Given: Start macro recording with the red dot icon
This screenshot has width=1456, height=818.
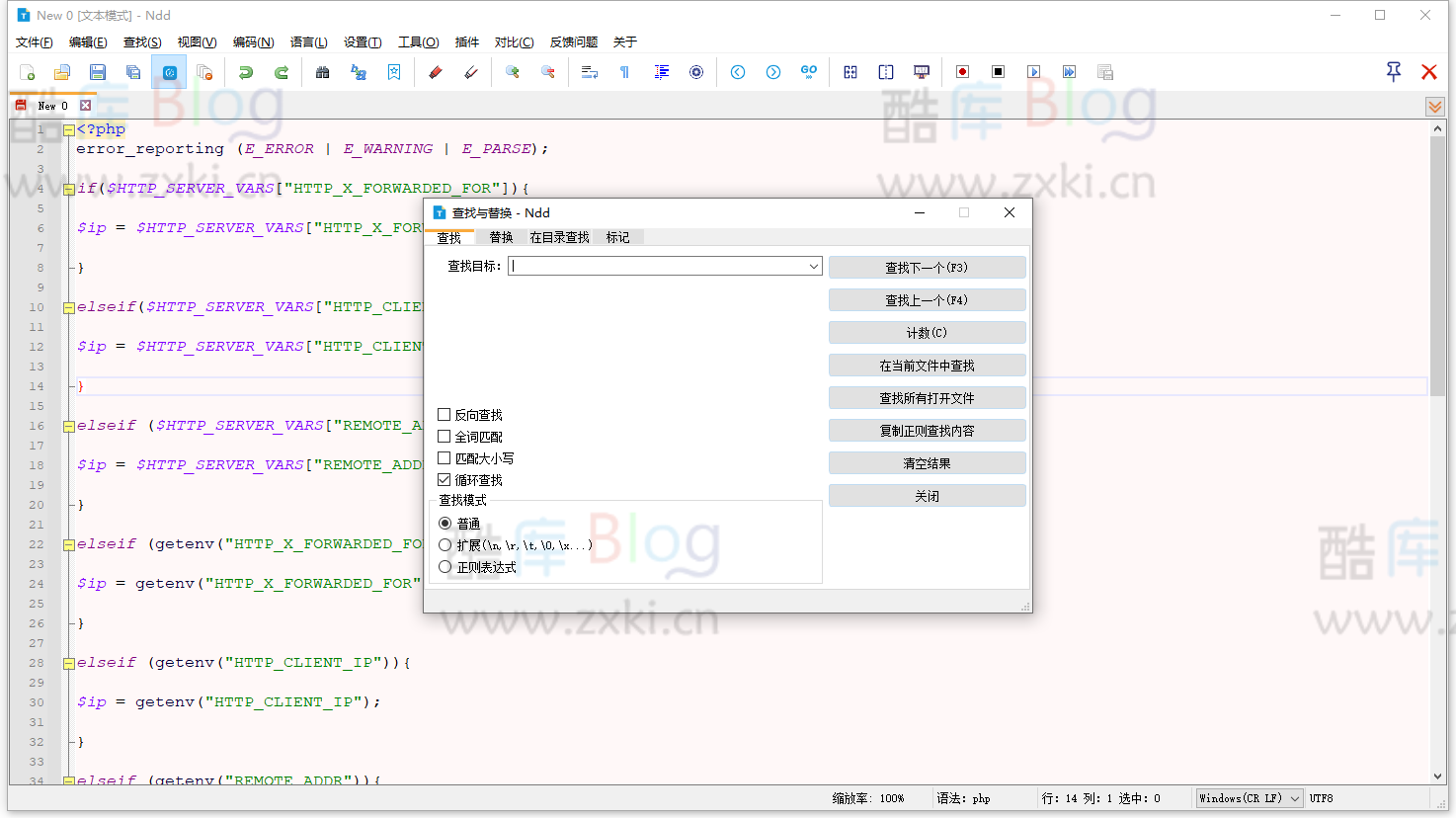Looking at the screenshot, I should coord(962,71).
